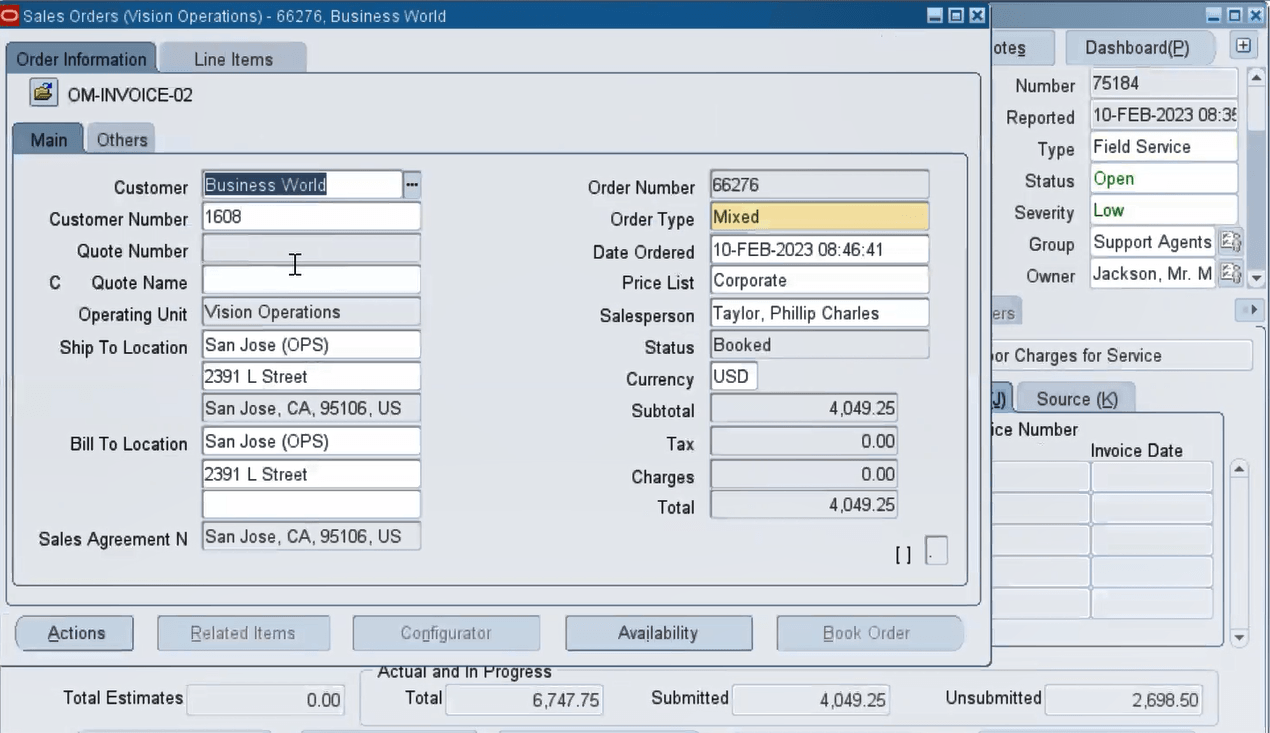1270x733 pixels.
Task: Click the empty Quote Name field
Action: [x=311, y=280]
